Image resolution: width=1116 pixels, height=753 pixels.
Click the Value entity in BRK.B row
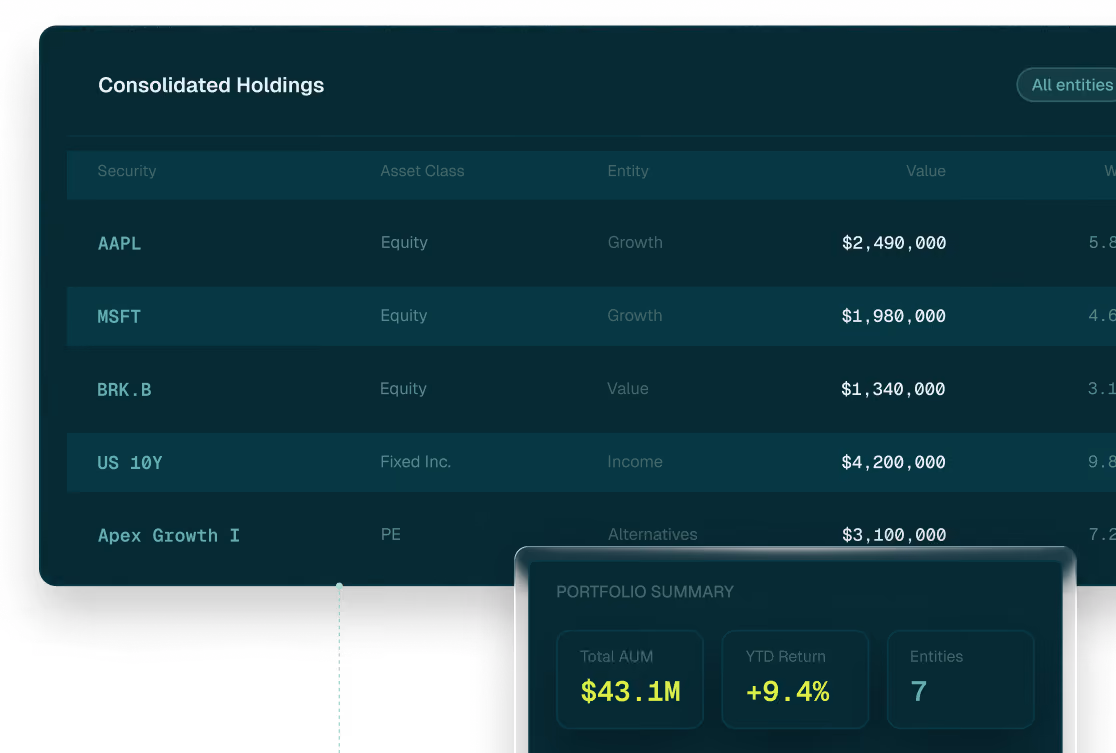628,389
